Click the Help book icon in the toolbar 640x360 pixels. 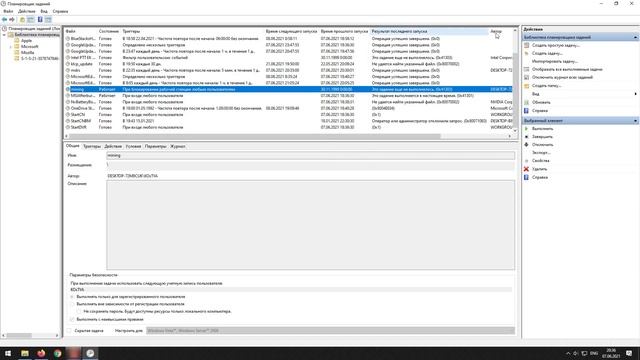40,20
